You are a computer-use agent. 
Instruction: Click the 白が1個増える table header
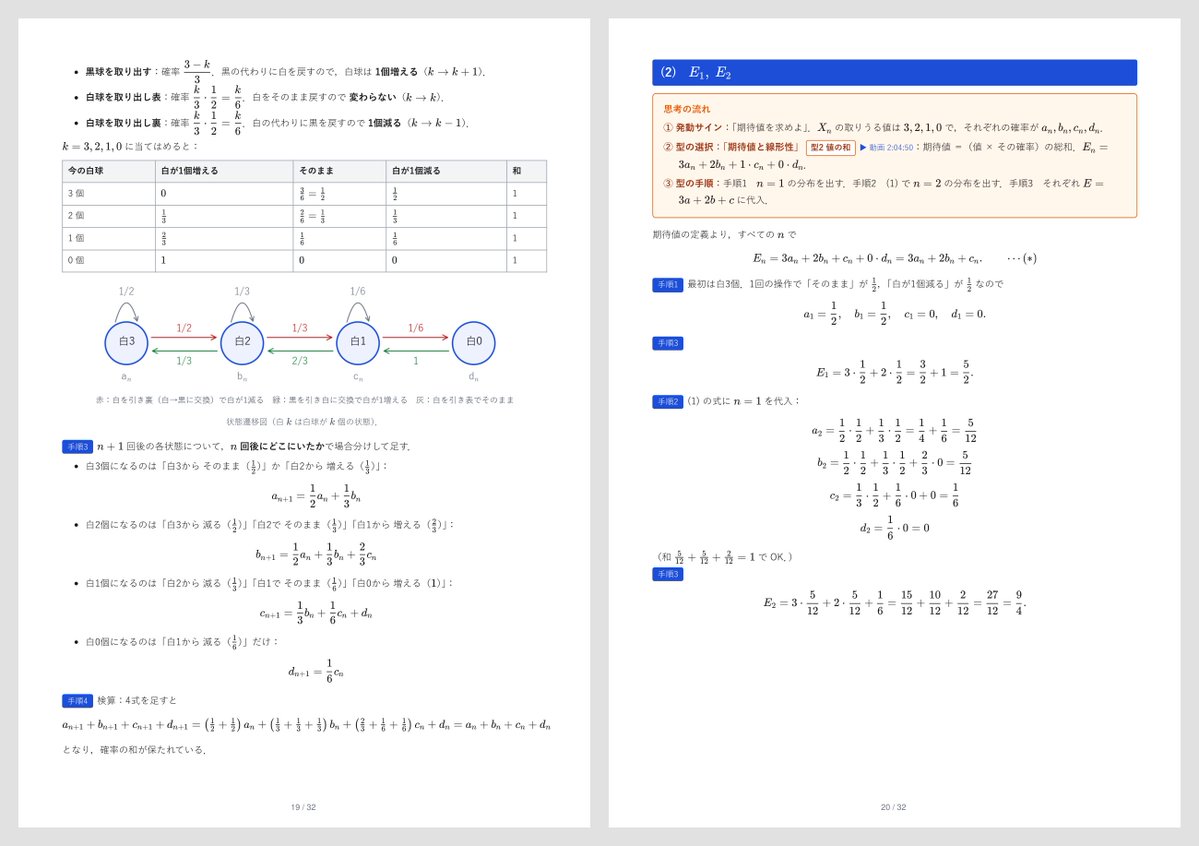(190, 171)
